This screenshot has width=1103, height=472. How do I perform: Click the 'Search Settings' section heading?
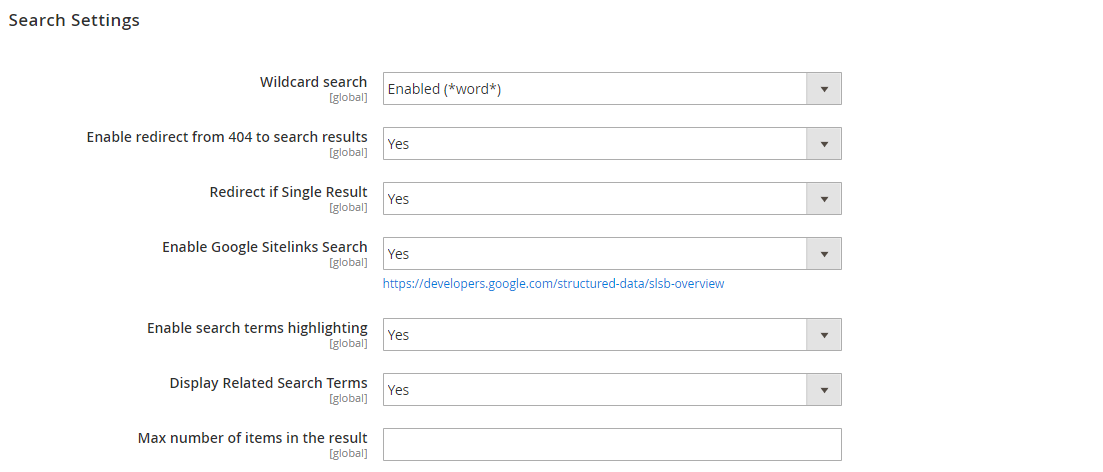click(x=74, y=20)
